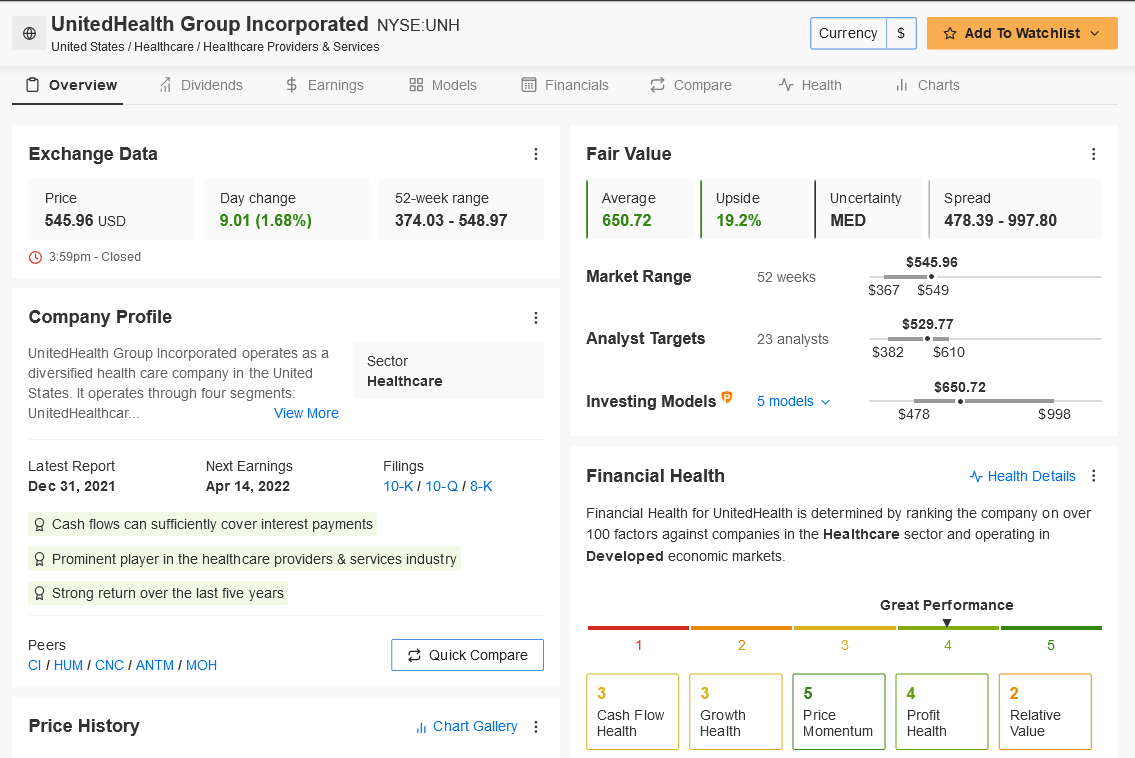Open the Company Profile three-dot menu
The image size is (1135, 758).
point(536,318)
